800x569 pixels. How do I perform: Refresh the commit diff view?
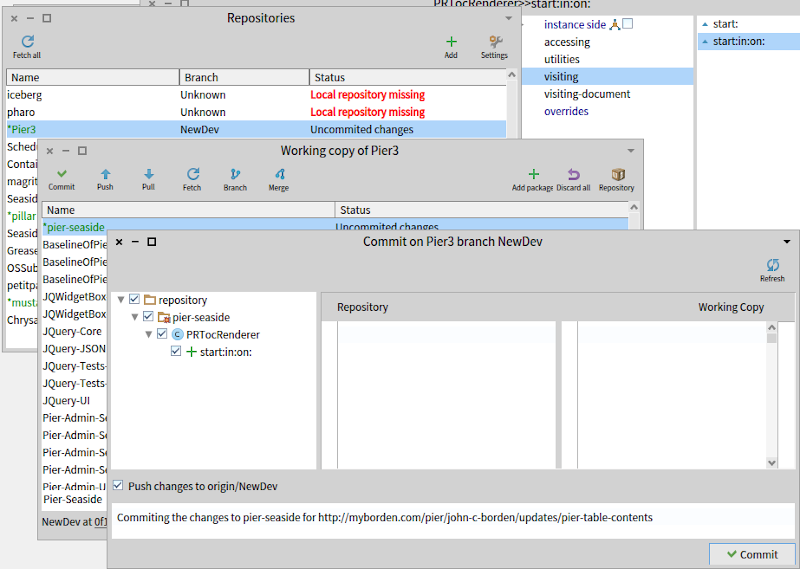point(772,265)
